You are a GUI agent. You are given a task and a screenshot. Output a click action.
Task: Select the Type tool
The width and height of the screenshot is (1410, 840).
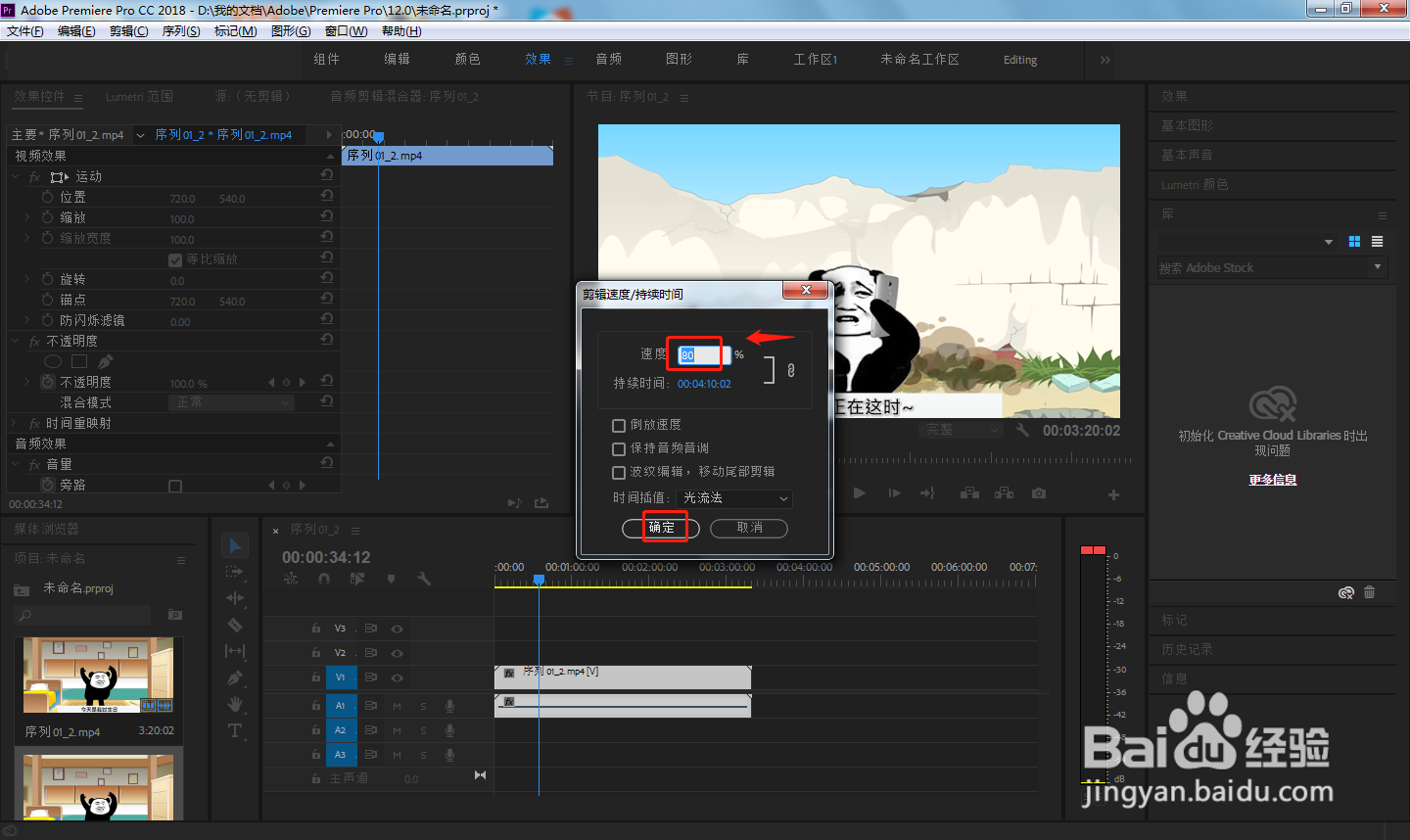point(235,730)
